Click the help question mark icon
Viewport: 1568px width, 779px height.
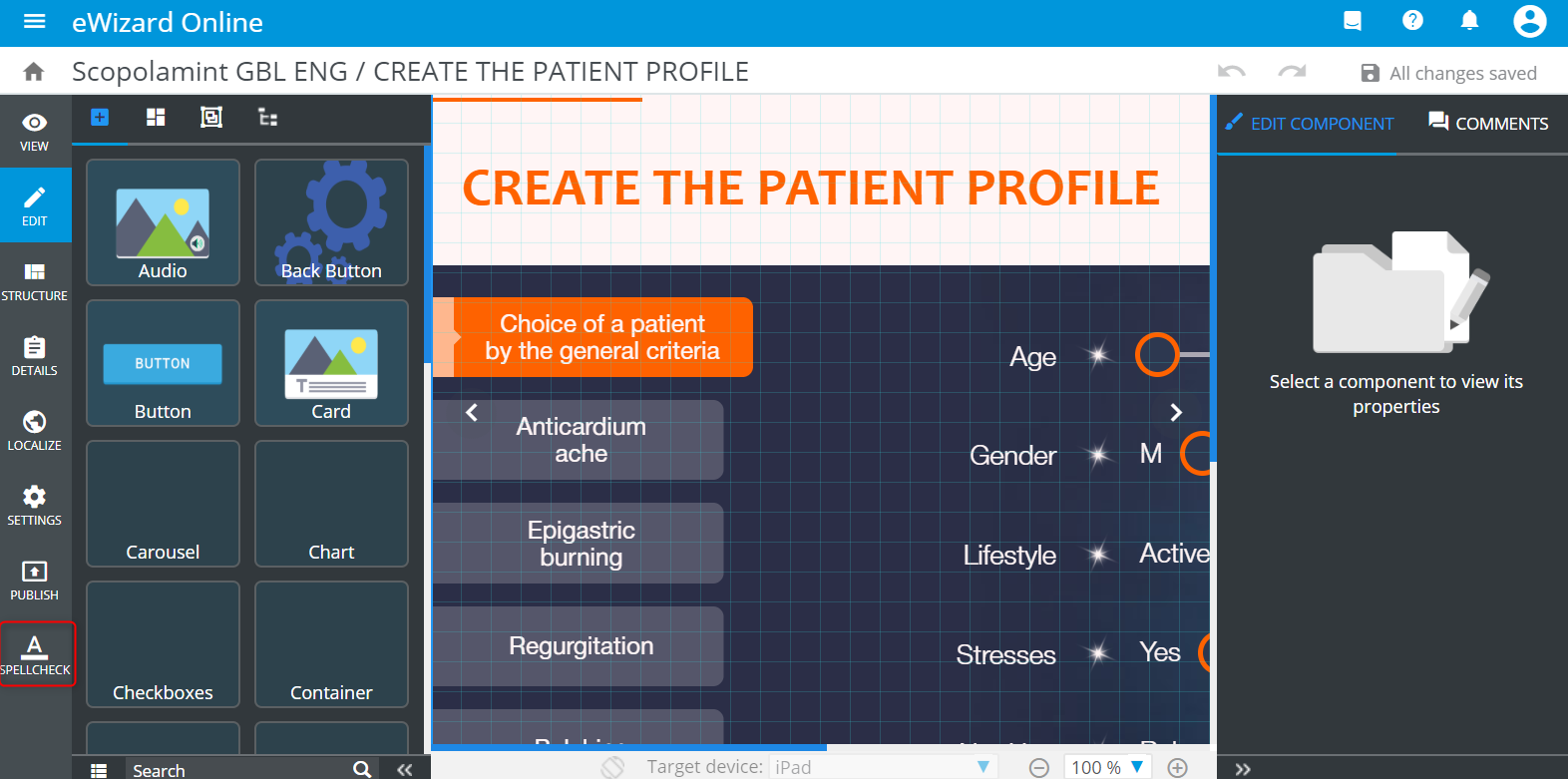[1412, 21]
